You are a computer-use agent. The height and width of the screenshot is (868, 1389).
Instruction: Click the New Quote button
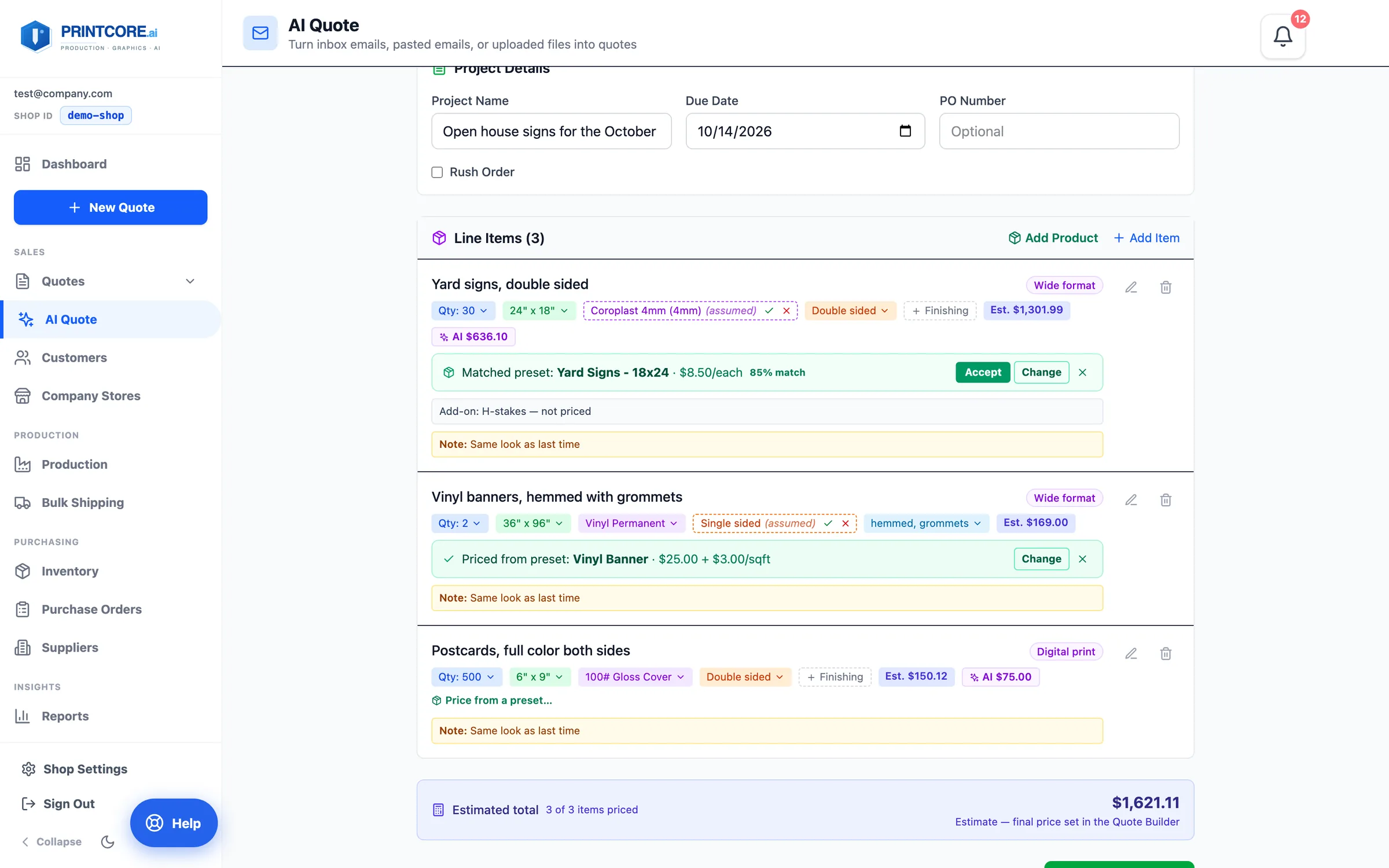point(111,207)
